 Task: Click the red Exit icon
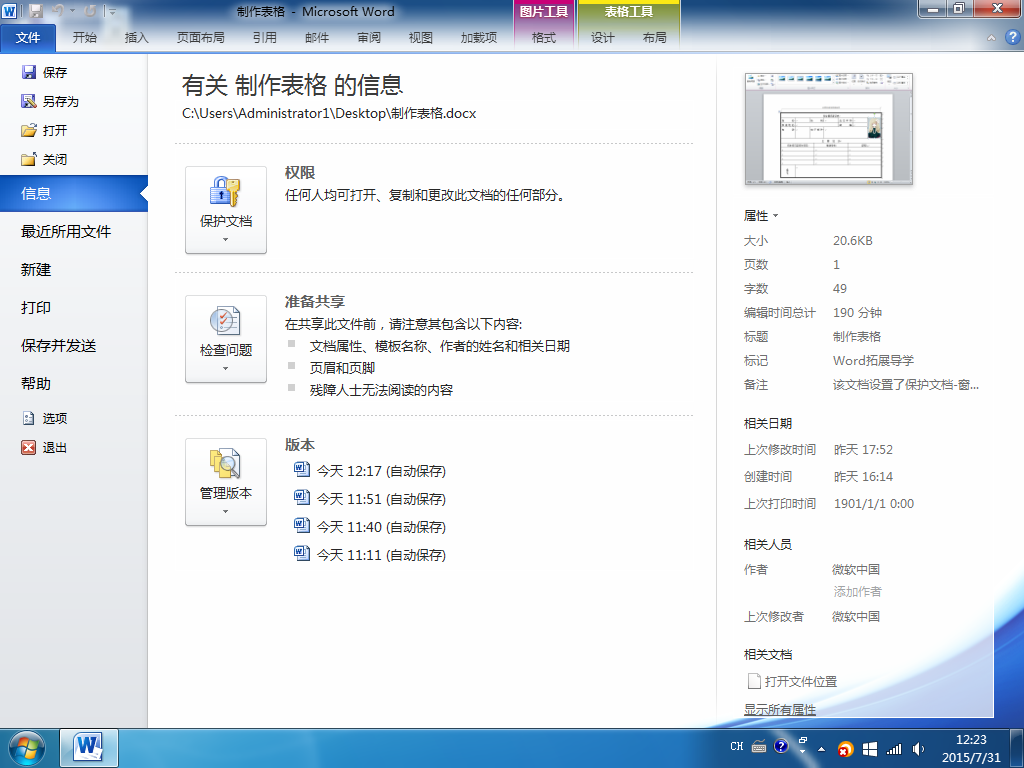pyautogui.click(x=29, y=447)
